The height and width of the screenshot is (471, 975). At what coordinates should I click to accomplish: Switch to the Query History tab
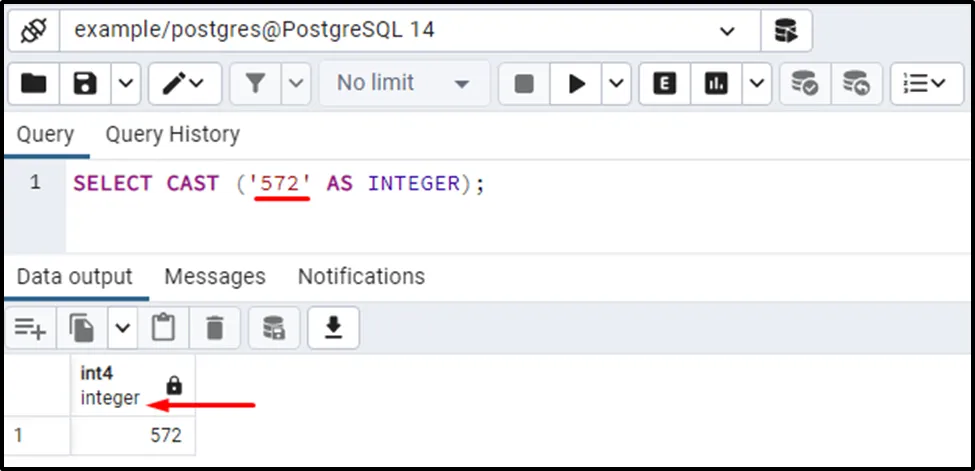[172, 134]
